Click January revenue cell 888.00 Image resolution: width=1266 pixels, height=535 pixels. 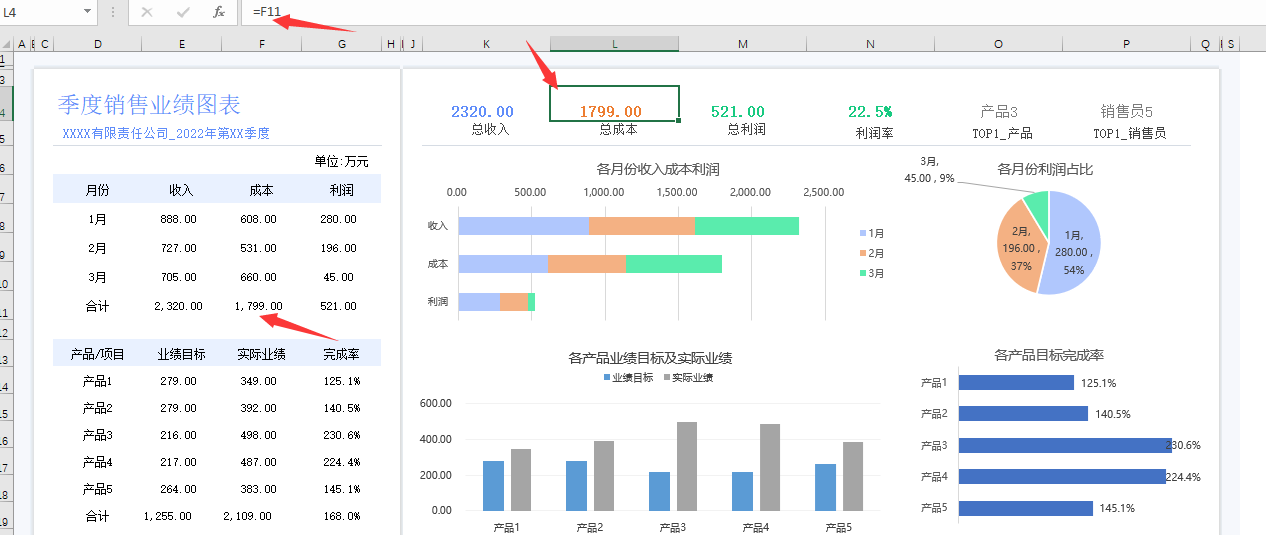[178, 219]
